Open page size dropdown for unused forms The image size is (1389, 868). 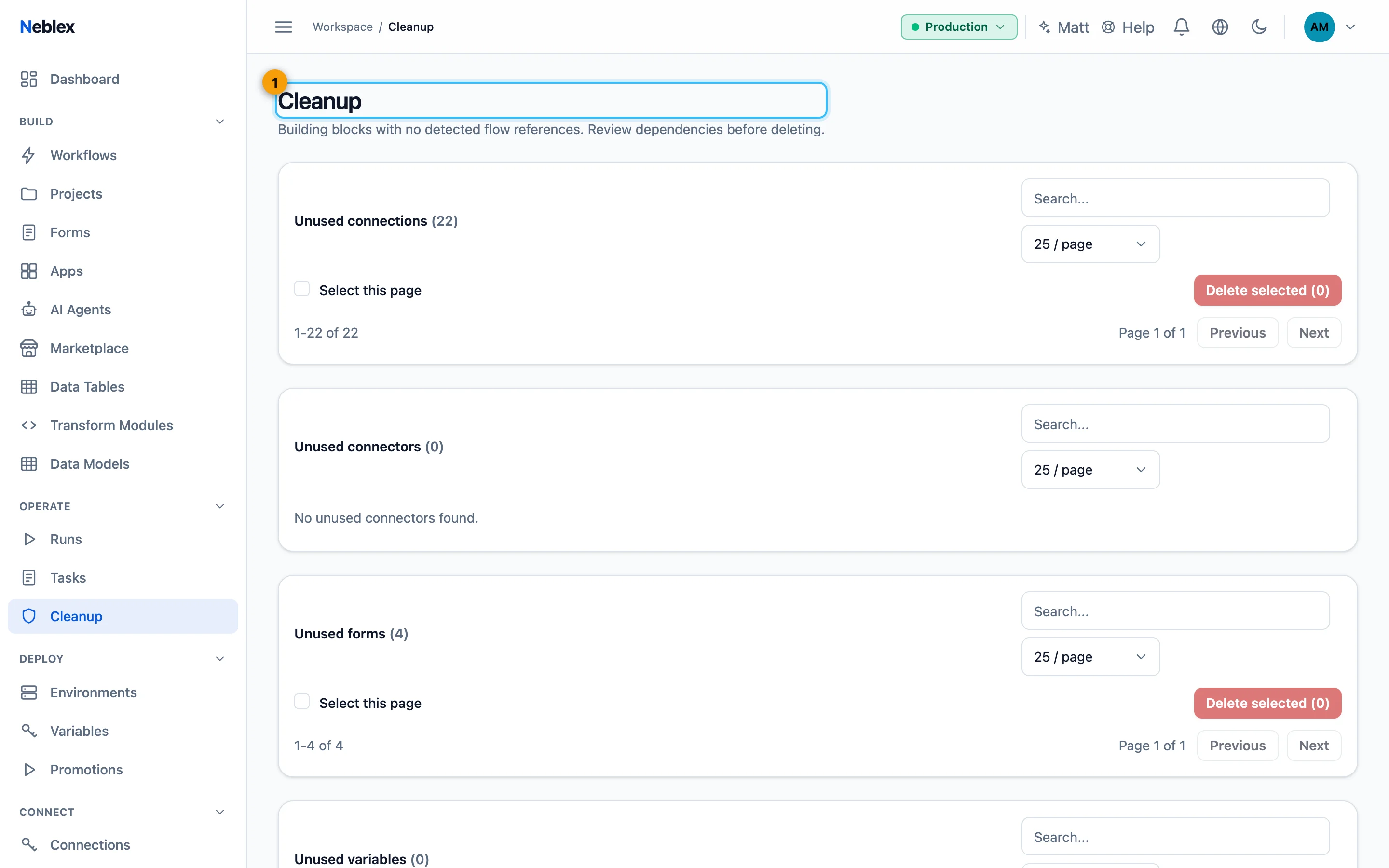click(x=1090, y=657)
